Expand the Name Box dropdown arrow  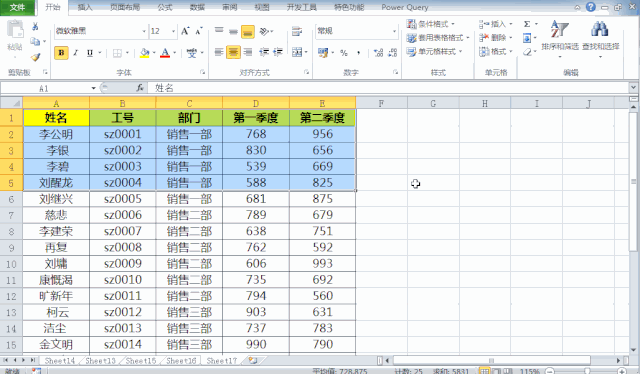click(x=93, y=88)
